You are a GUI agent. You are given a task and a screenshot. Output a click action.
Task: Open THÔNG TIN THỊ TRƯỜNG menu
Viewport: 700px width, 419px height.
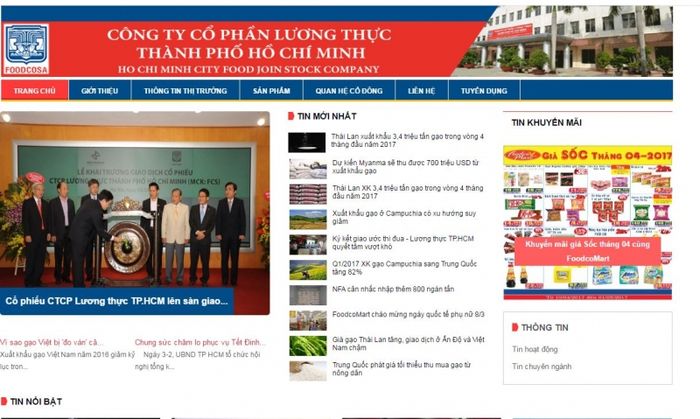coord(185,91)
